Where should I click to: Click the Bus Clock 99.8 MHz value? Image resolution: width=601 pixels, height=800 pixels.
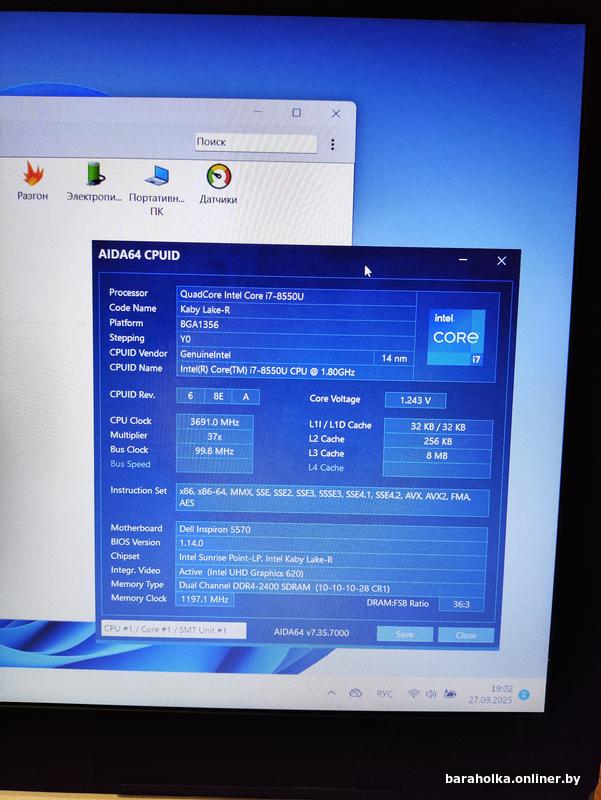[x=214, y=452]
